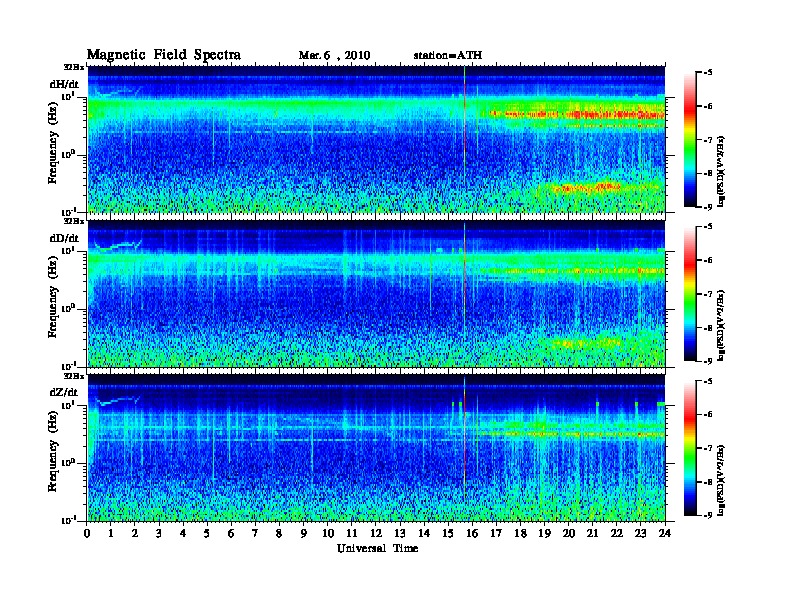
Task: Click hour tick label 0 on time axis
Action: (87, 533)
